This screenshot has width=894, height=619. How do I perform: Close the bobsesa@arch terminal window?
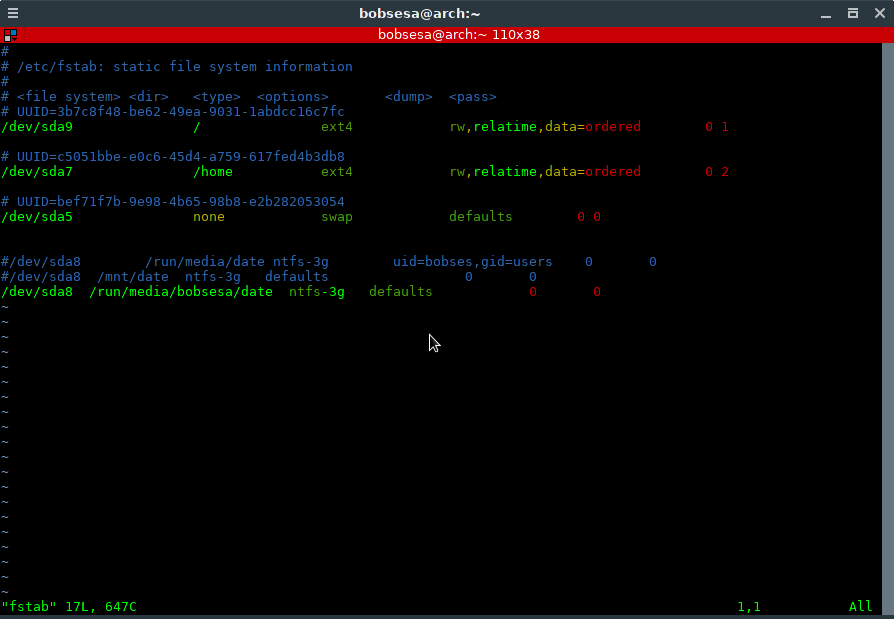click(880, 13)
